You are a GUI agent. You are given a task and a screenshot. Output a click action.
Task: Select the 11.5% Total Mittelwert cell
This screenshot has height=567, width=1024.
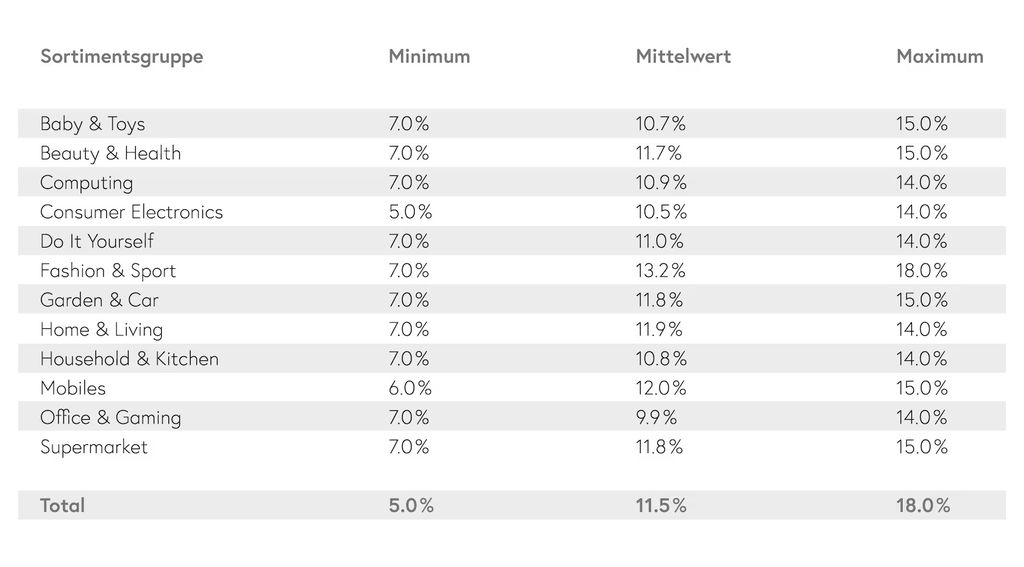661,505
